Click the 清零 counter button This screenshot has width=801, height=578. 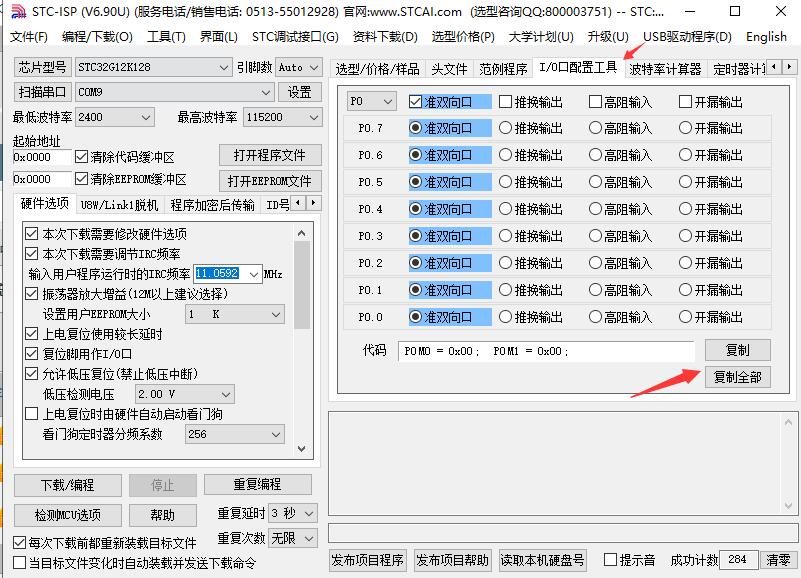pos(778,560)
